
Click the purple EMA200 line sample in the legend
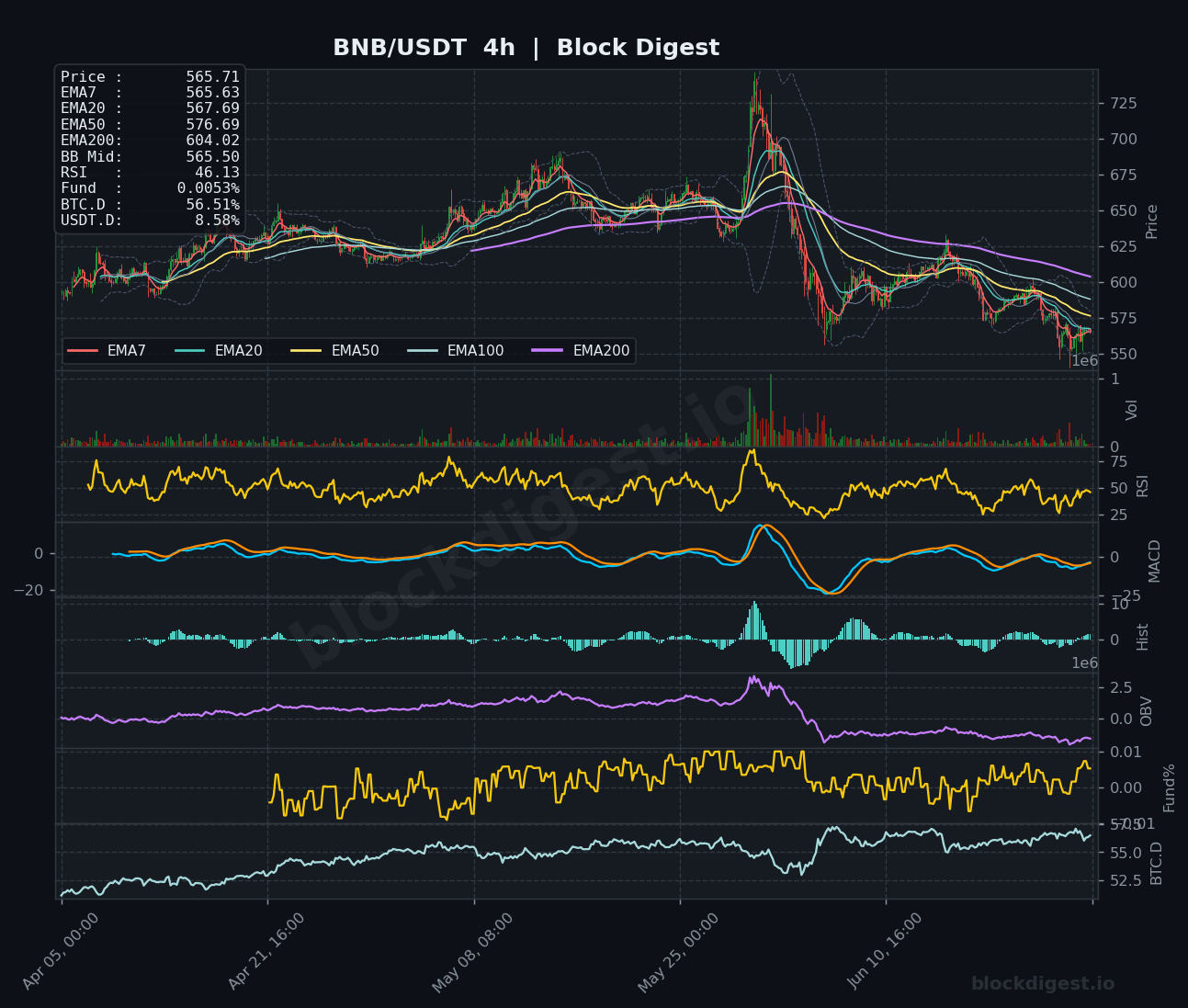[x=549, y=351]
